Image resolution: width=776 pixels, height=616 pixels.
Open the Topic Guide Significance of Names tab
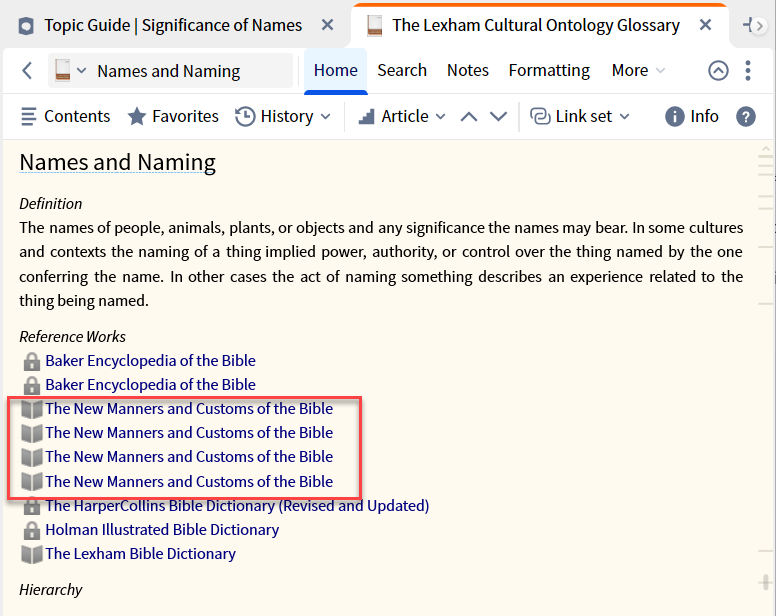173,25
